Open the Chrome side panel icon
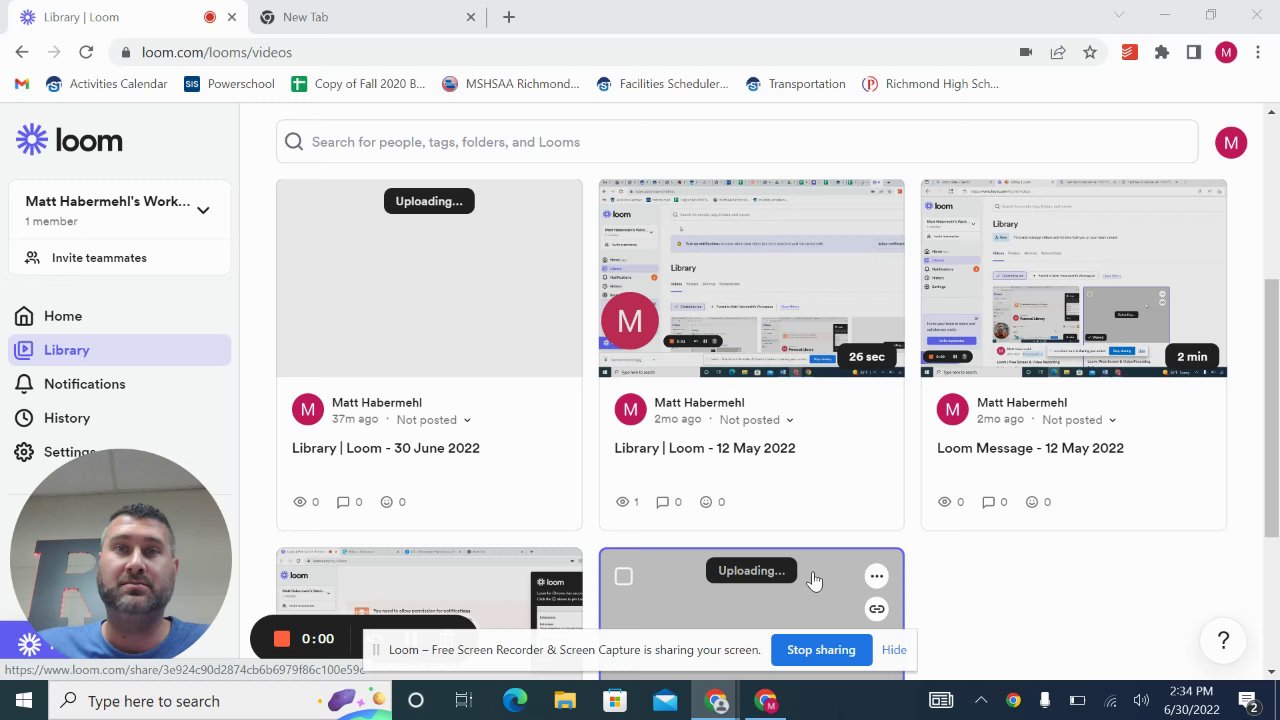 point(1194,52)
